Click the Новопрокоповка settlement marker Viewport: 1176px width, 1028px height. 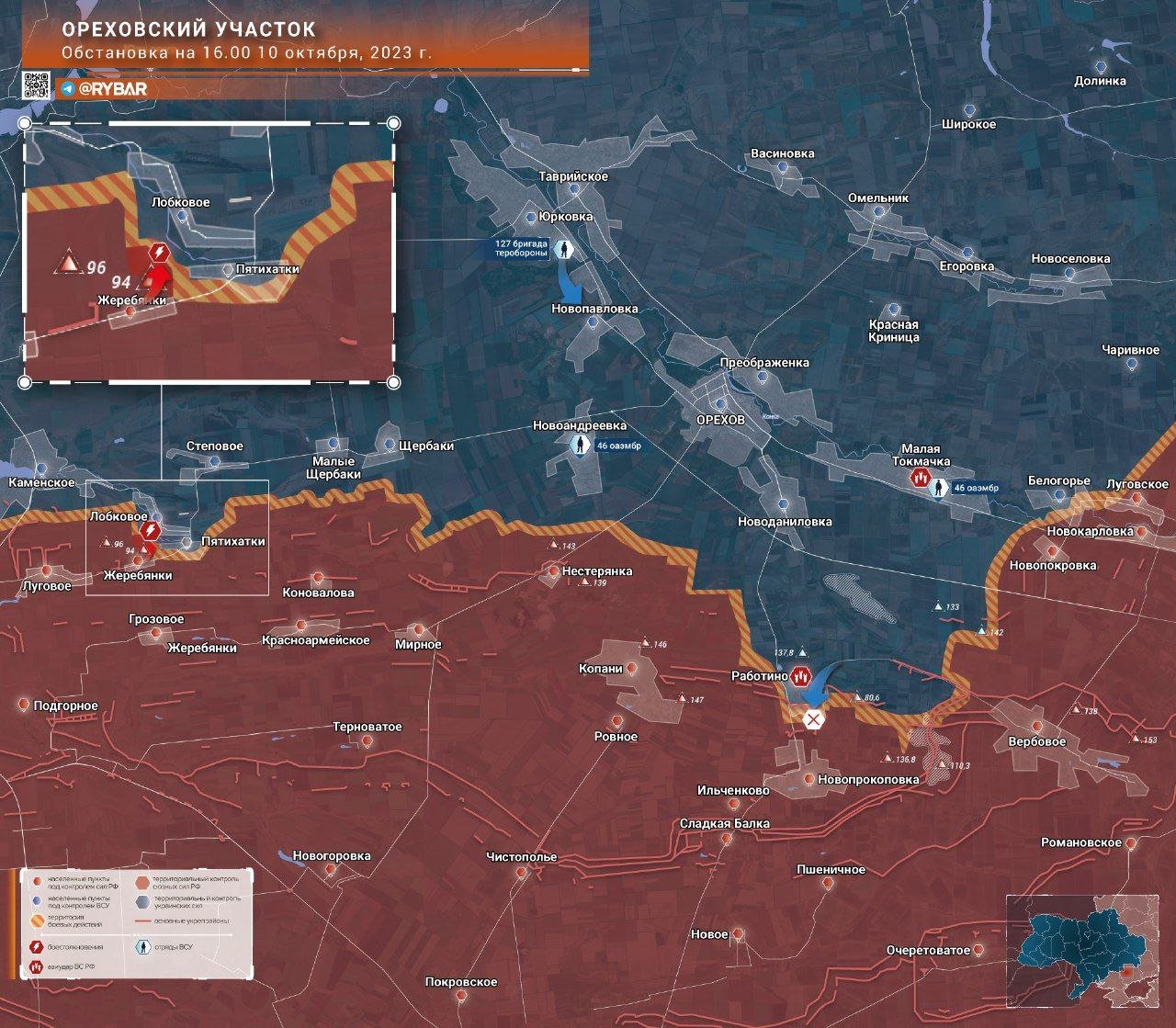coord(808,779)
